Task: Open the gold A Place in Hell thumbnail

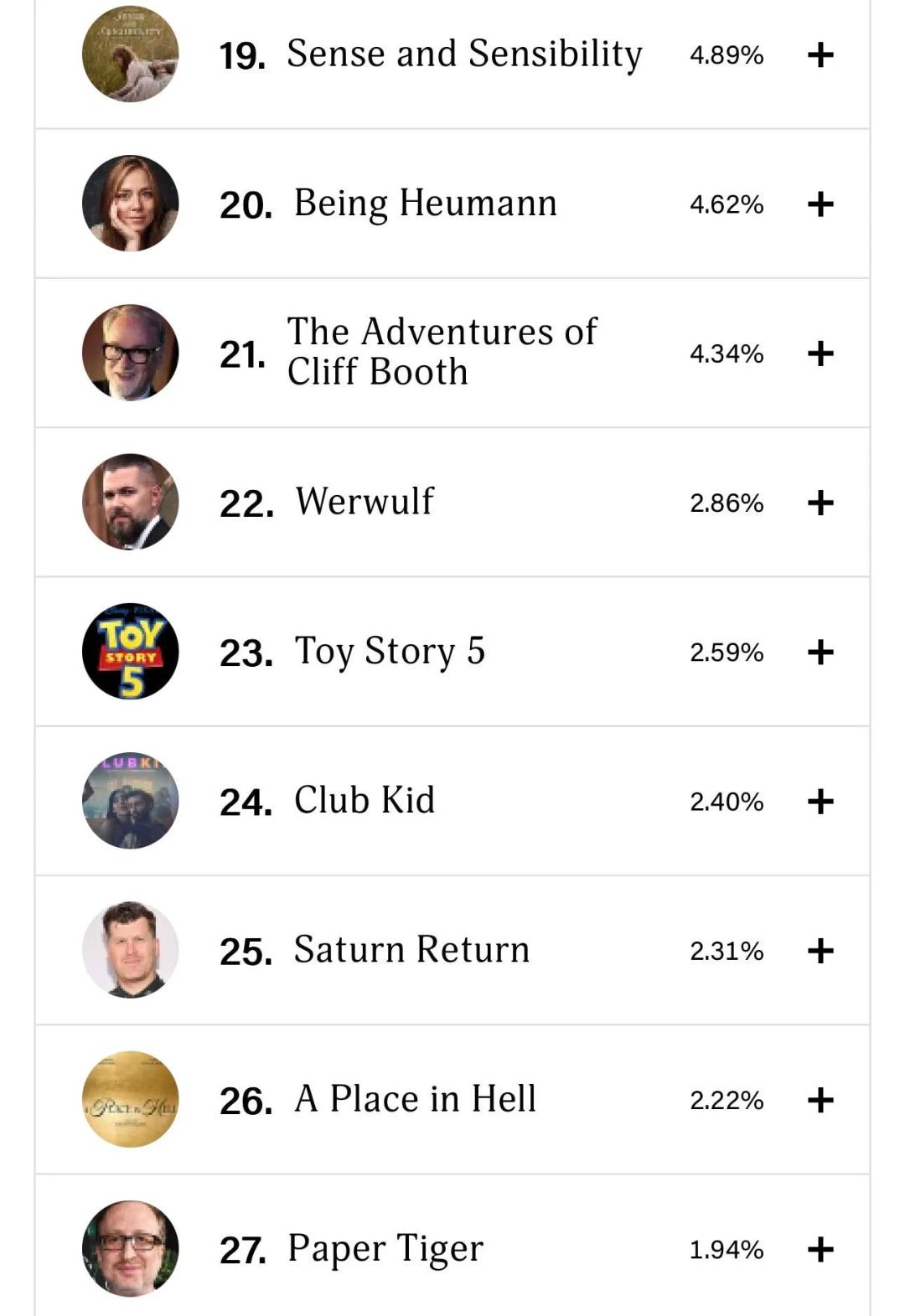Action: tap(131, 1099)
